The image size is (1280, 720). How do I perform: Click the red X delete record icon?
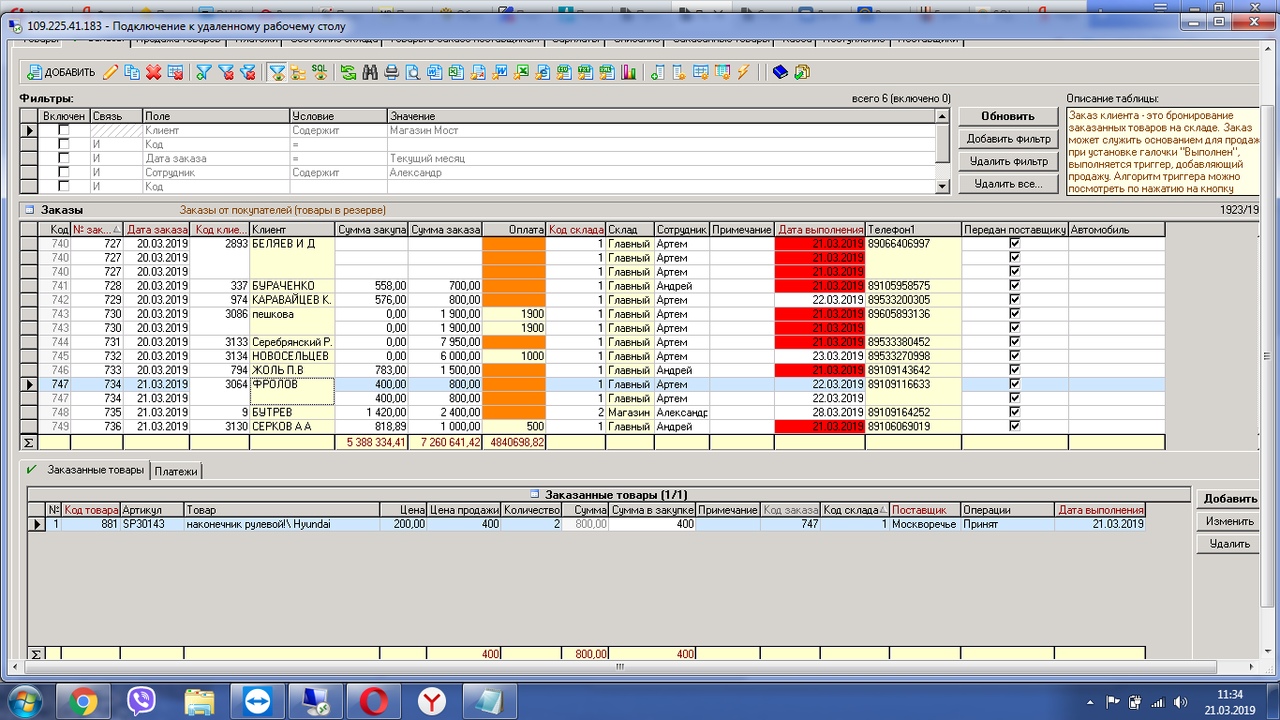tap(154, 72)
